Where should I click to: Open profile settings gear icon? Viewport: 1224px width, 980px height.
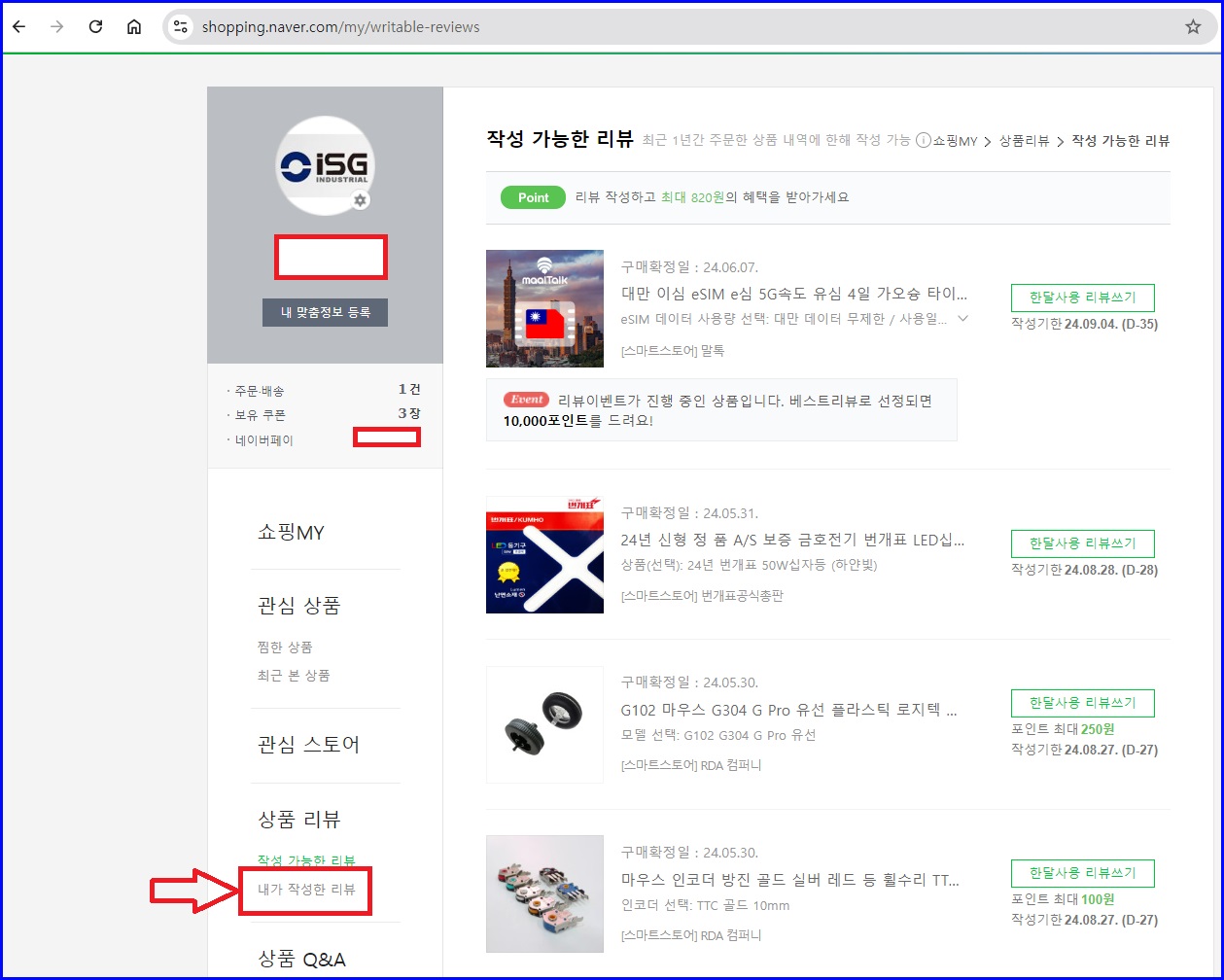click(x=361, y=200)
